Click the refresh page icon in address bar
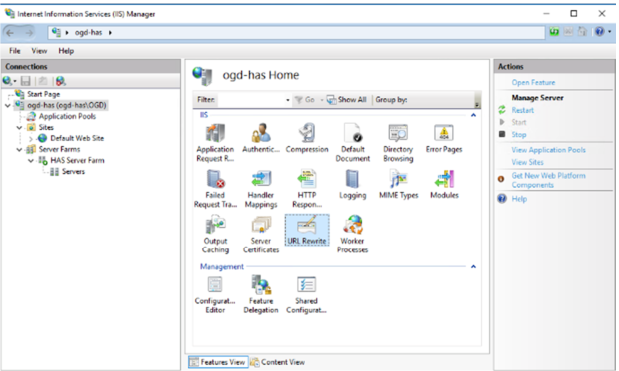 [x=554, y=32]
